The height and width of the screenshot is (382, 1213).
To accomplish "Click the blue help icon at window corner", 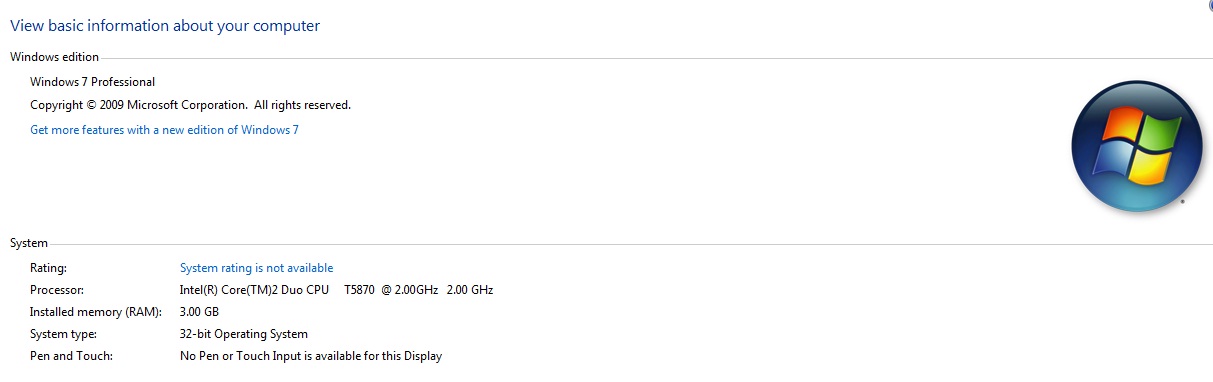I will click(1209, 4).
